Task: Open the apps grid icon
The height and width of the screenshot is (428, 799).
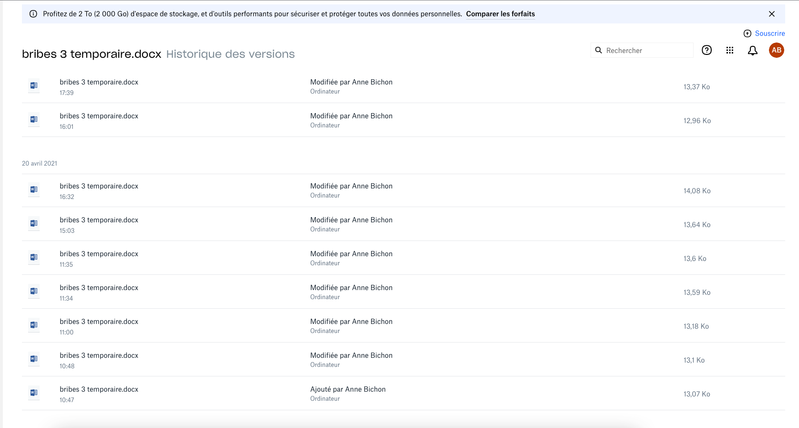Action: (x=730, y=50)
